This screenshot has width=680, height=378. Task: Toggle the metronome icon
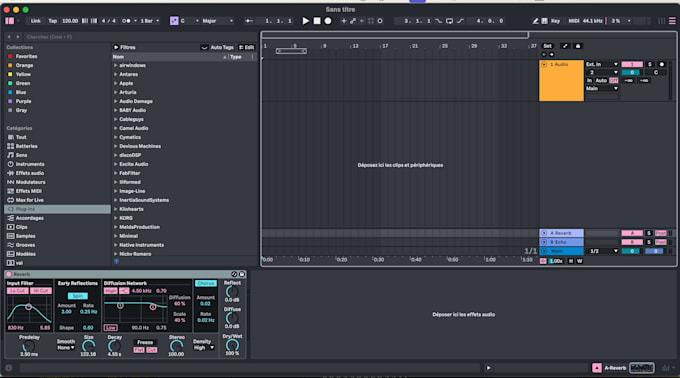[126, 21]
